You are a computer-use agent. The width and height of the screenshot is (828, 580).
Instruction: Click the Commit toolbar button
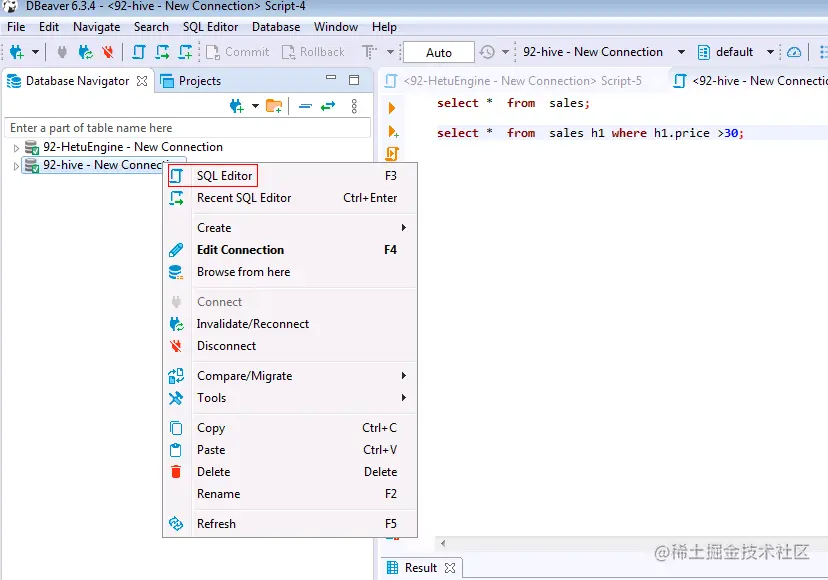[x=238, y=52]
